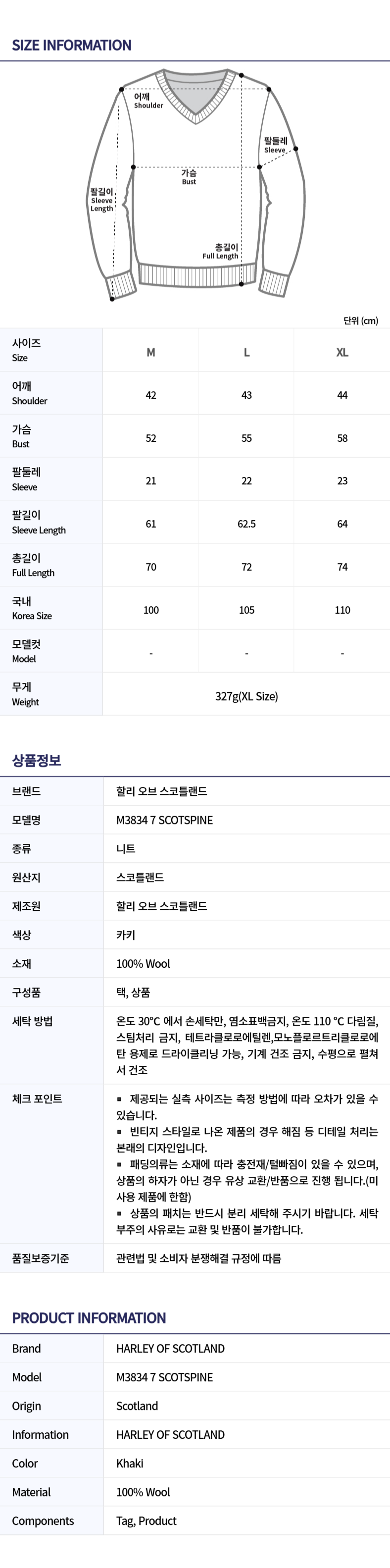Viewport: 390px width, 1568px height.
Task: Select the XL size column header
Action: click(342, 352)
